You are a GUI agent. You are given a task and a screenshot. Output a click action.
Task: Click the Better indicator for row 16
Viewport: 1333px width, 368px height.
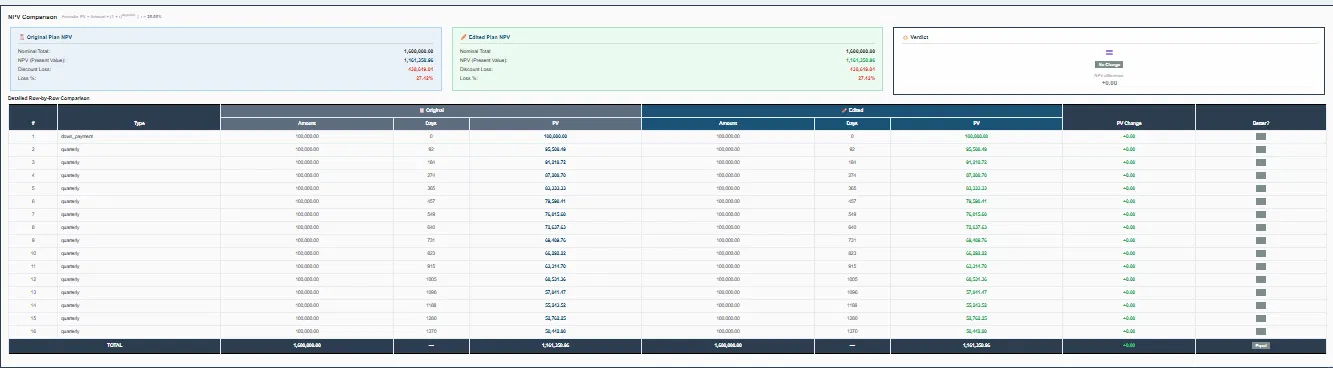(x=1261, y=331)
